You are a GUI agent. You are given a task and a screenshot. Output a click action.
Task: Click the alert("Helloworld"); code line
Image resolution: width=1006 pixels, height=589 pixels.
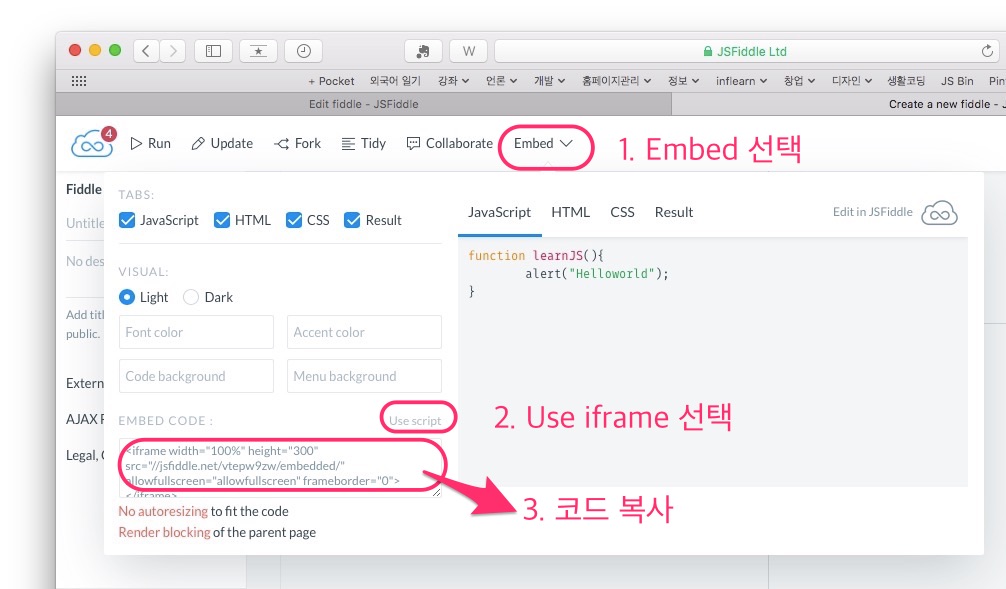click(x=597, y=273)
